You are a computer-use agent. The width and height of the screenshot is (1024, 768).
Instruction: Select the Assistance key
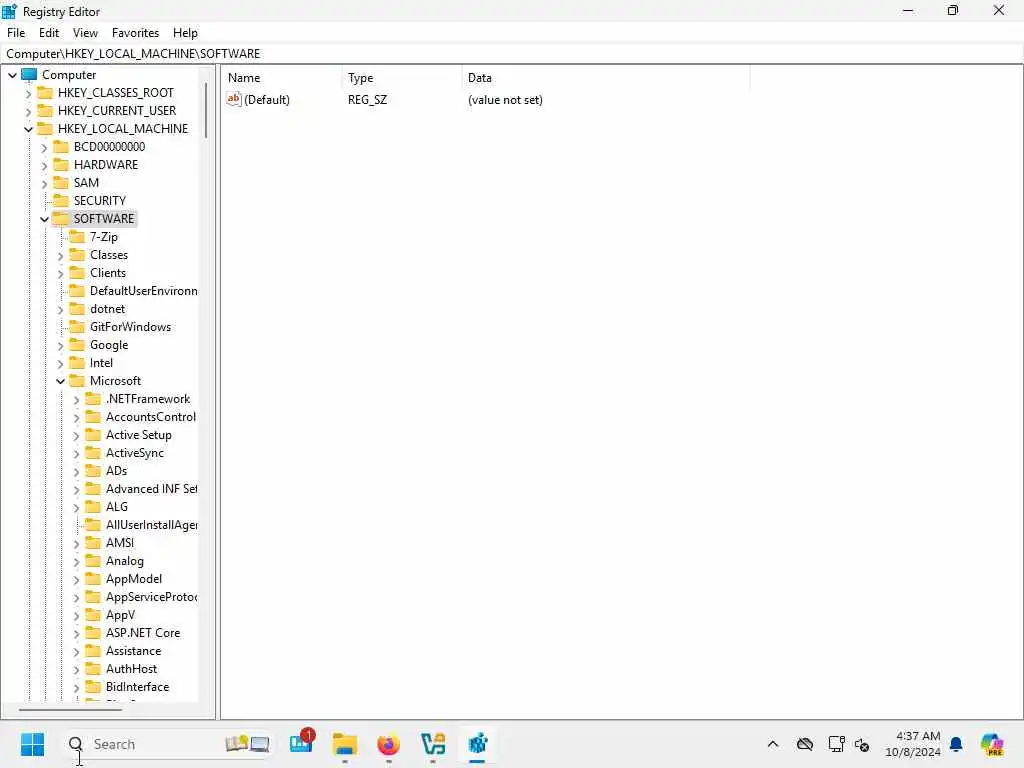coord(133,651)
